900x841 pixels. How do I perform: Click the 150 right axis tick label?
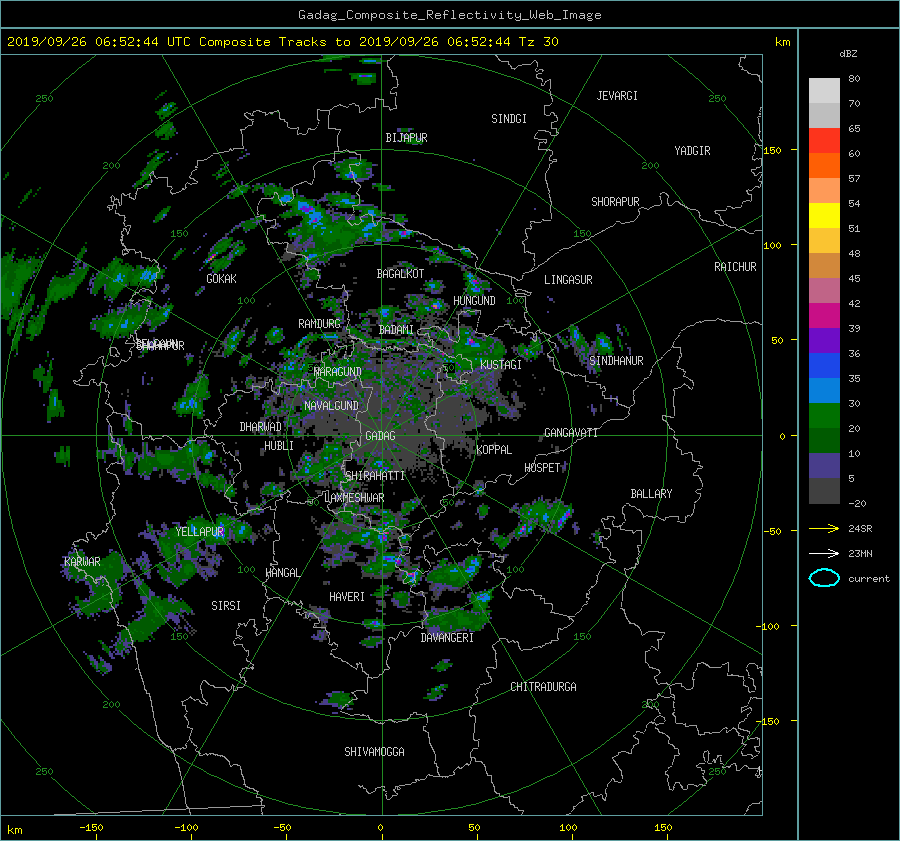point(773,150)
